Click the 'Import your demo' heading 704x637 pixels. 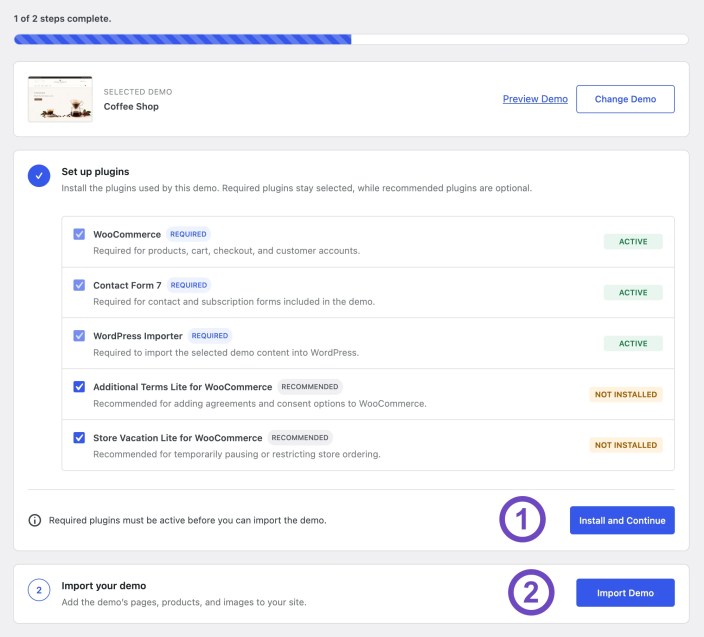tap(104, 586)
